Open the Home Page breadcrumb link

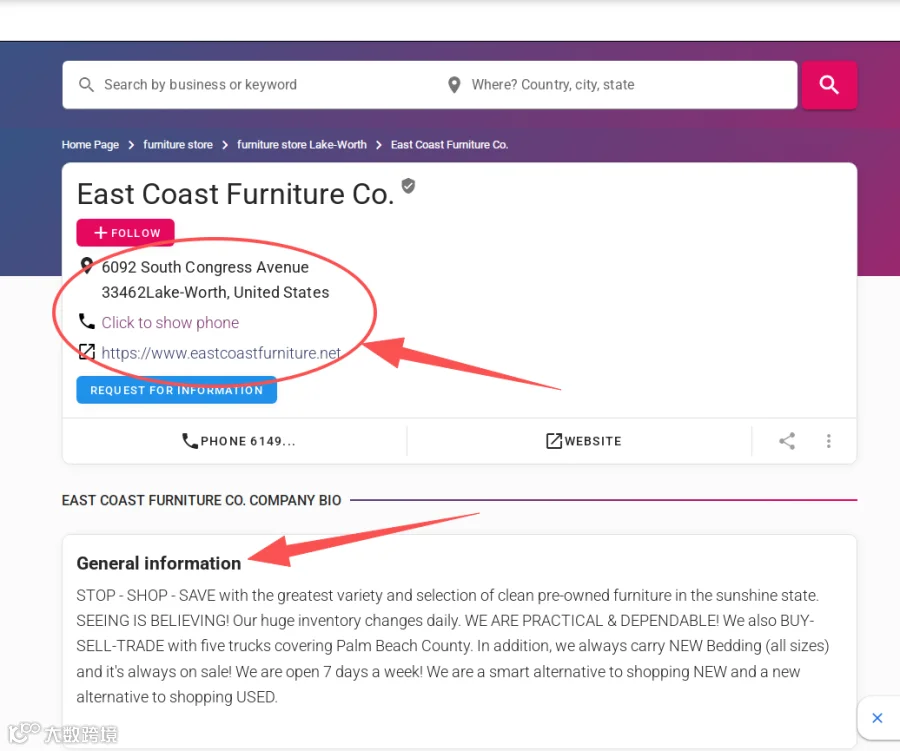(x=90, y=145)
